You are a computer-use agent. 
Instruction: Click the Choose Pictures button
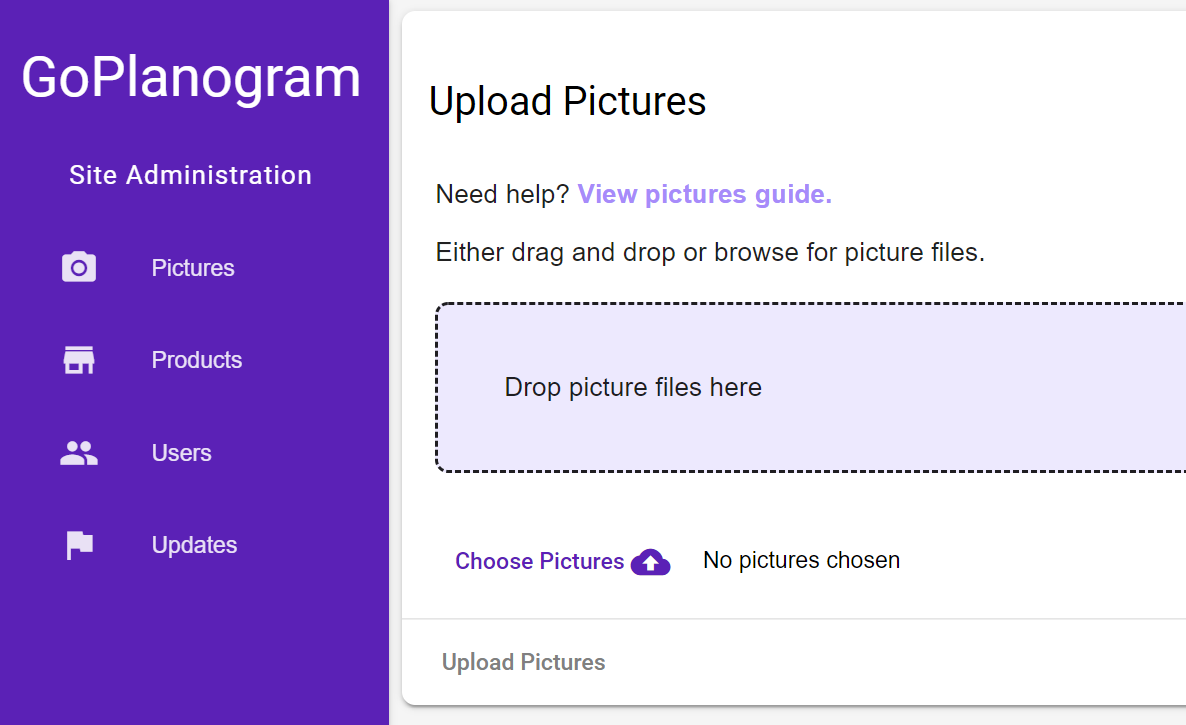(x=562, y=561)
